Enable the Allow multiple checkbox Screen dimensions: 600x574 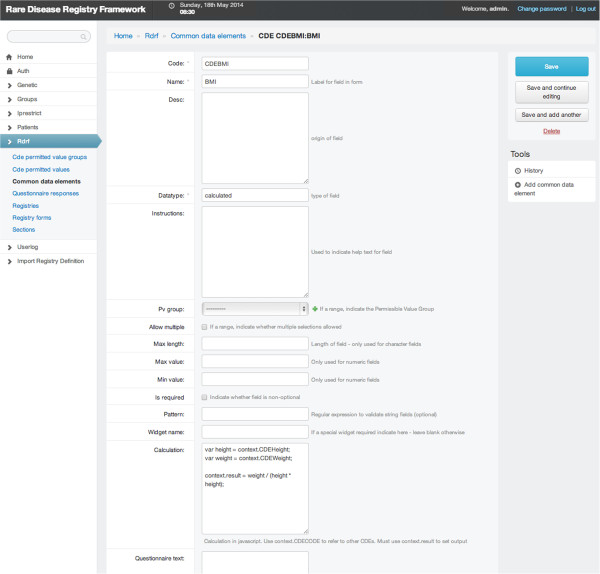(x=205, y=327)
